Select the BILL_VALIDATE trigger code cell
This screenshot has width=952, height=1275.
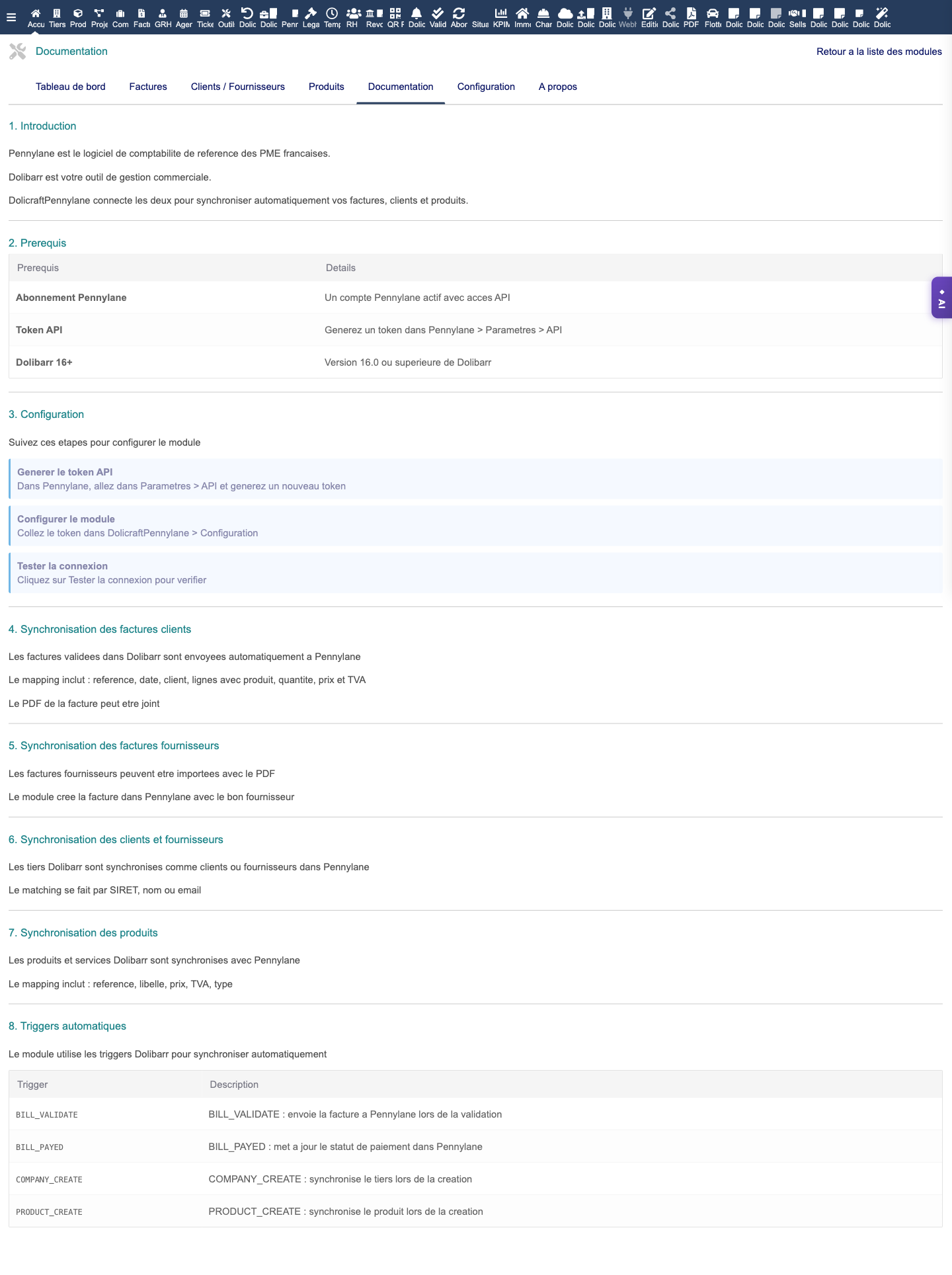tap(47, 1115)
